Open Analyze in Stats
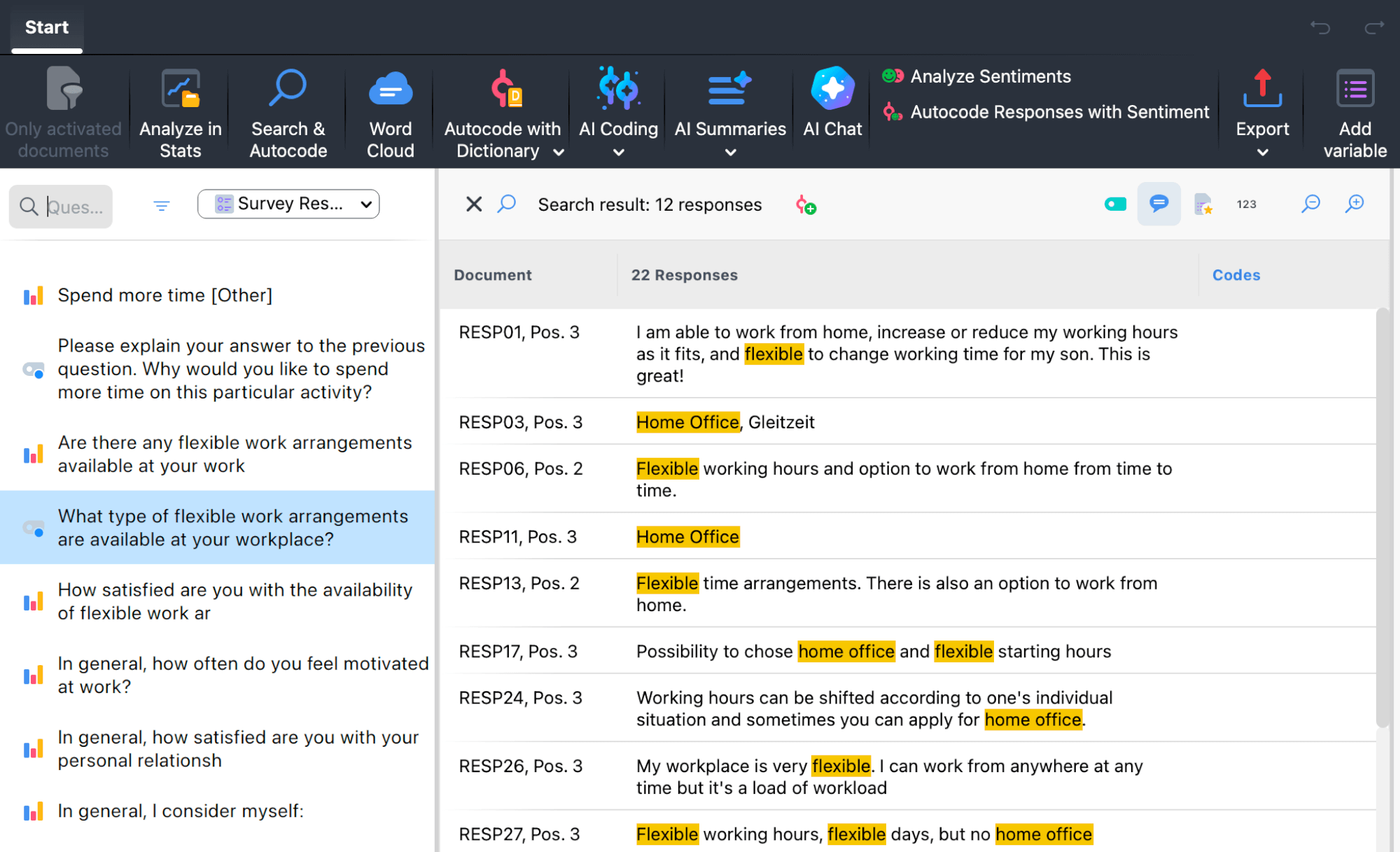The image size is (1400, 852). 180,112
